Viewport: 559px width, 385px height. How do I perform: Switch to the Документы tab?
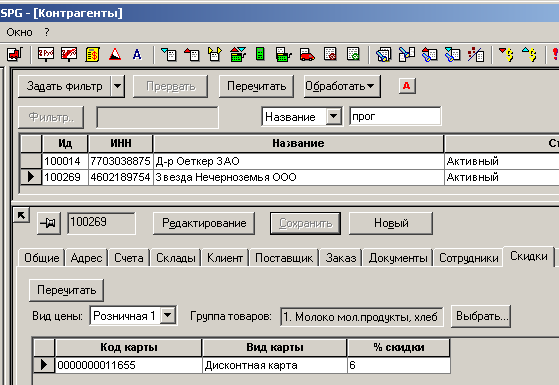pyautogui.click(x=398, y=258)
